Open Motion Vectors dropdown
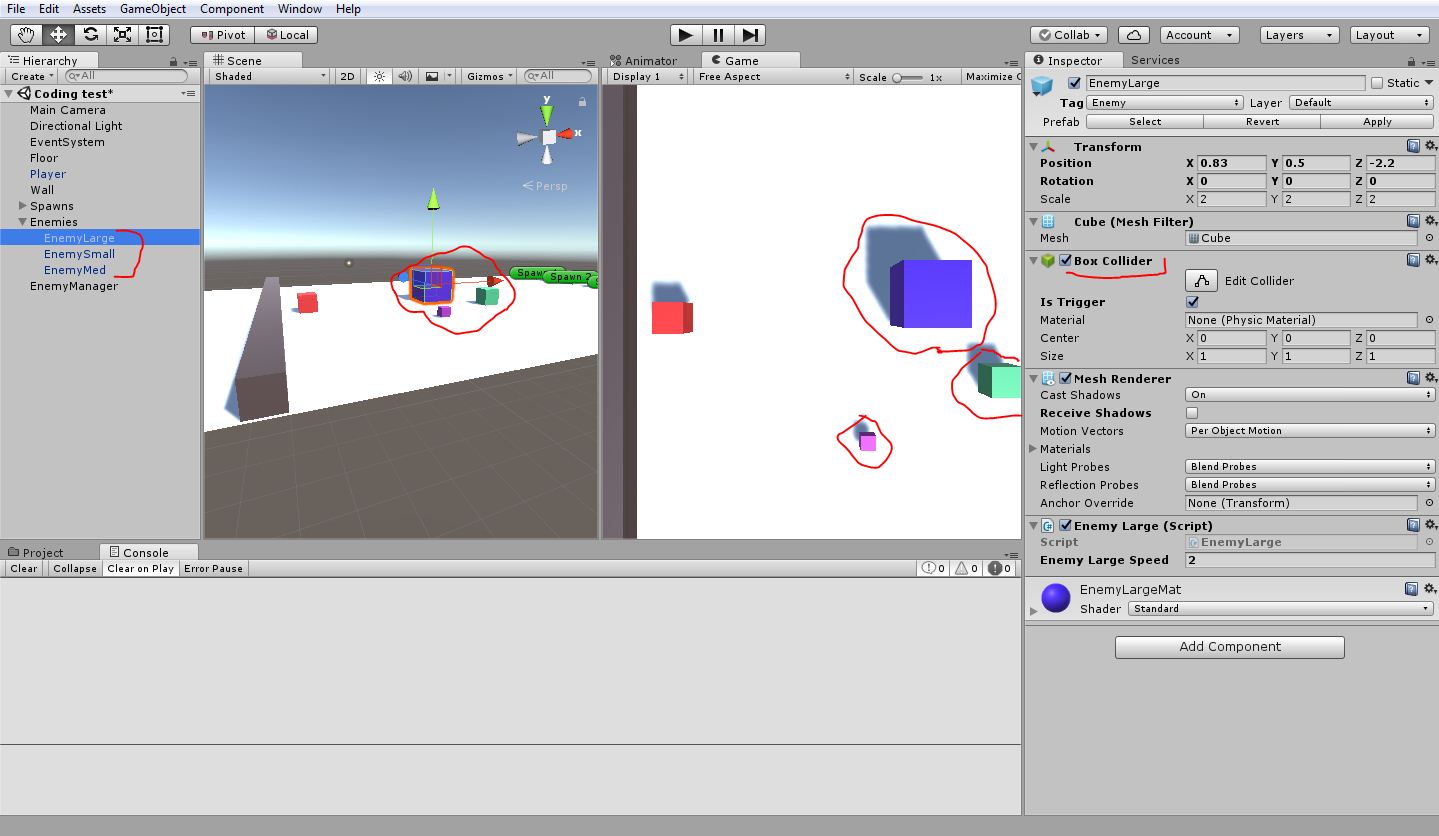 pyautogui.click(x=1310, y=431)
